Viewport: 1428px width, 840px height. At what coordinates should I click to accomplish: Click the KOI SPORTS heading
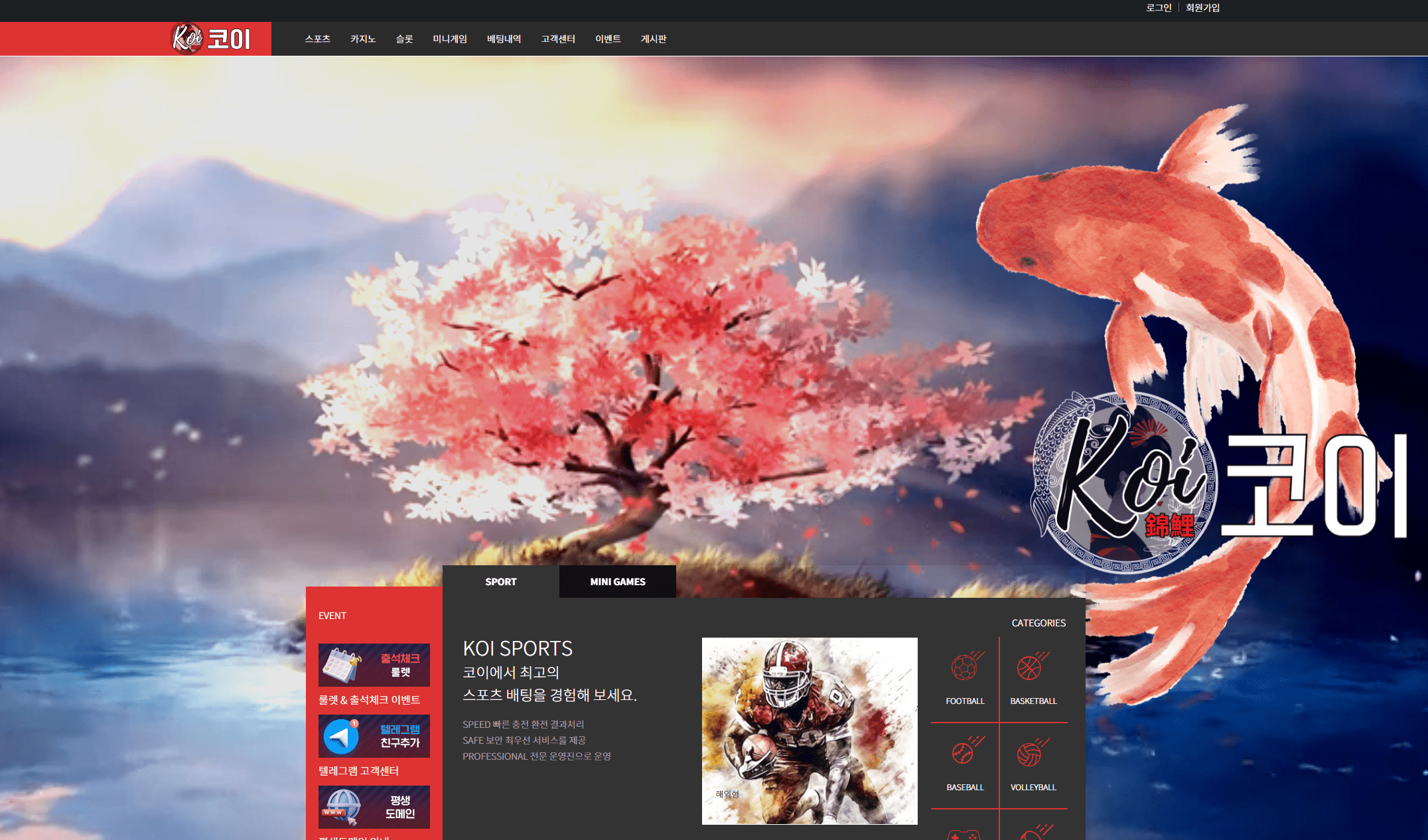[x=518, y=648]
